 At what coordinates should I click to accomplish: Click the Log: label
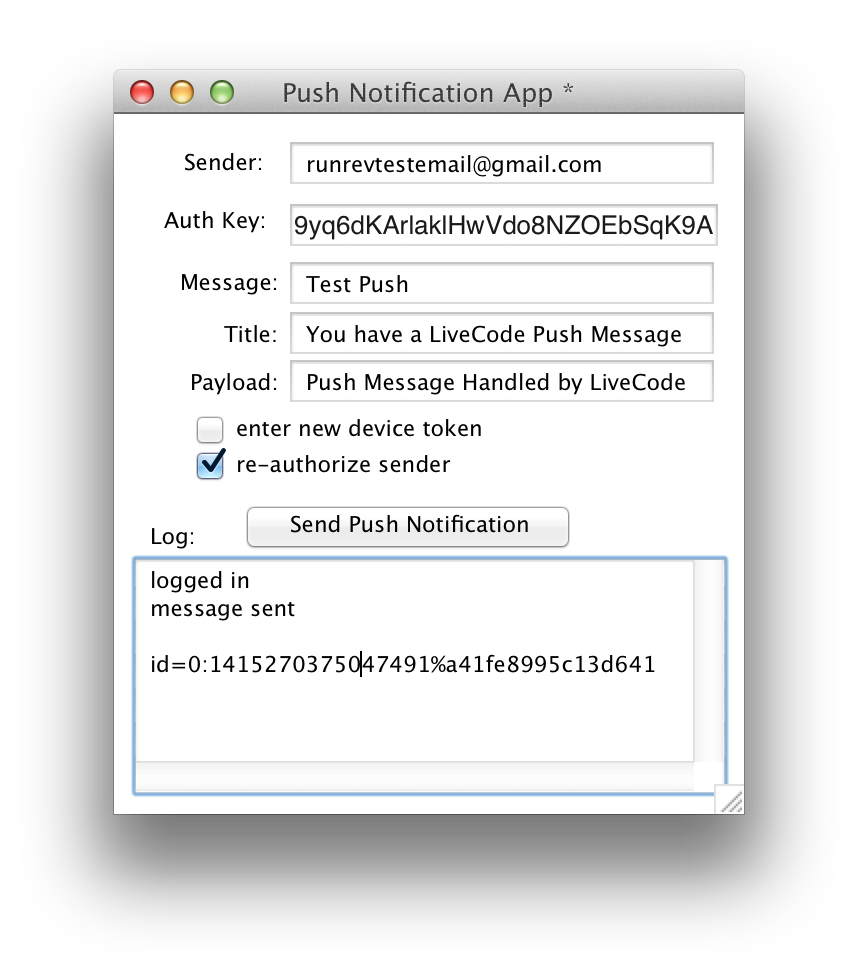pos(172,536)
